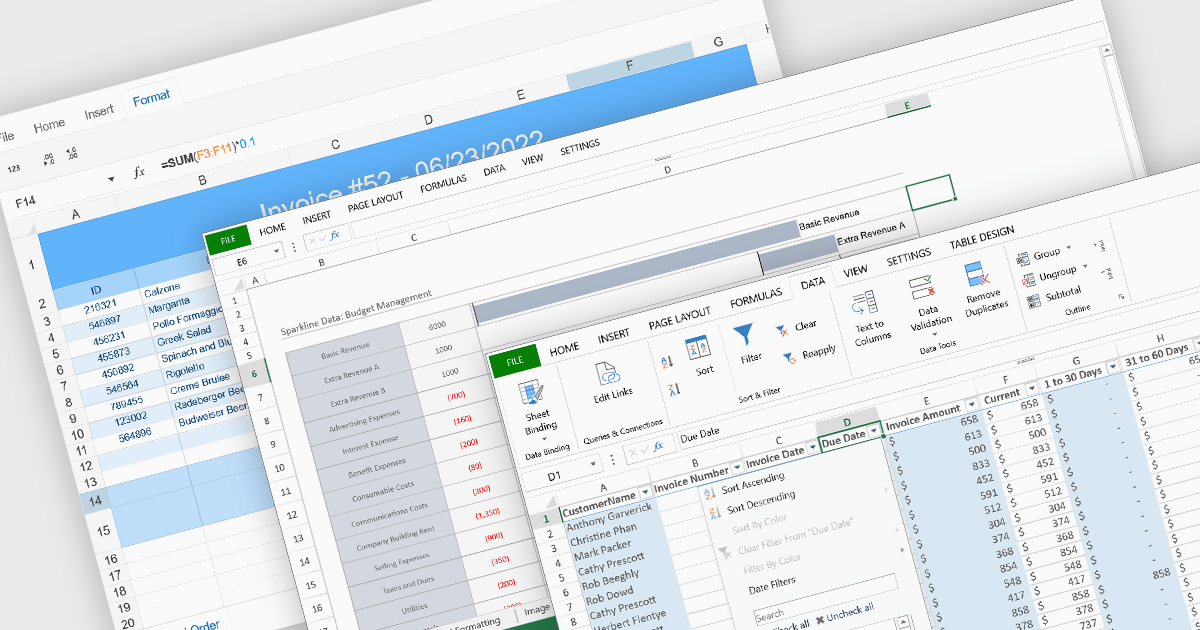Open the Invoice Amount filter dropdown
This screenshot has width=1200, height=630.
click(971, 404)
